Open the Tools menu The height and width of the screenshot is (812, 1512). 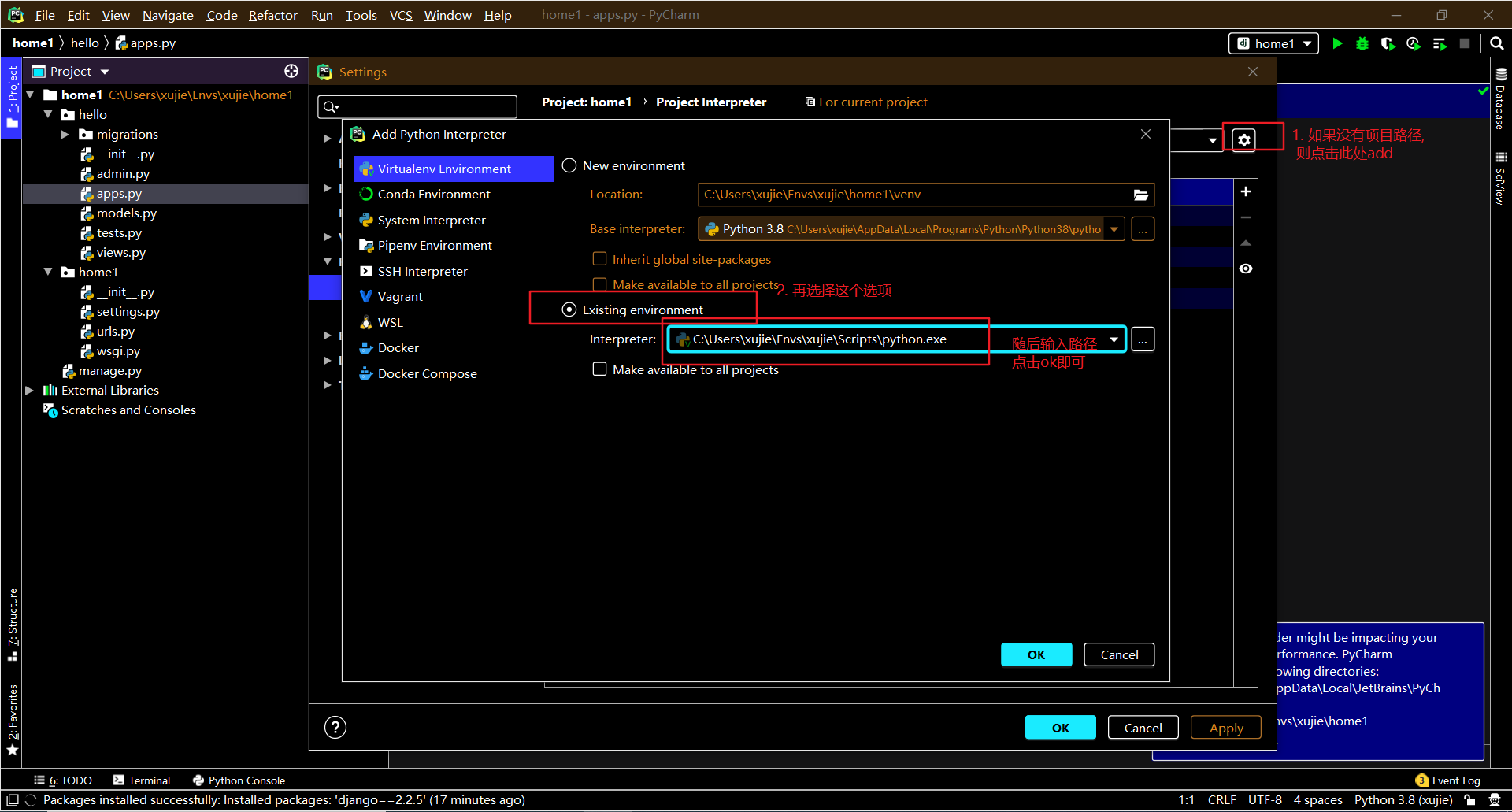pos(361,15)
